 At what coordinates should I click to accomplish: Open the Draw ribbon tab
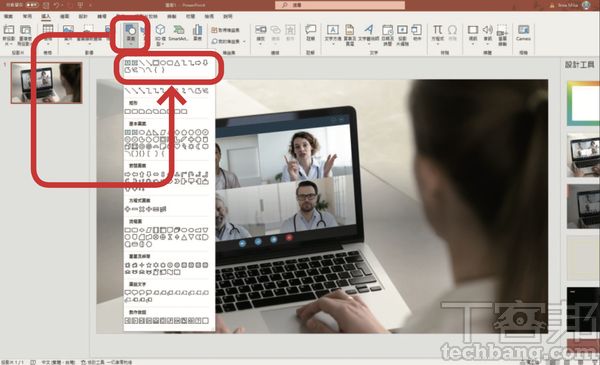[64, 16]
